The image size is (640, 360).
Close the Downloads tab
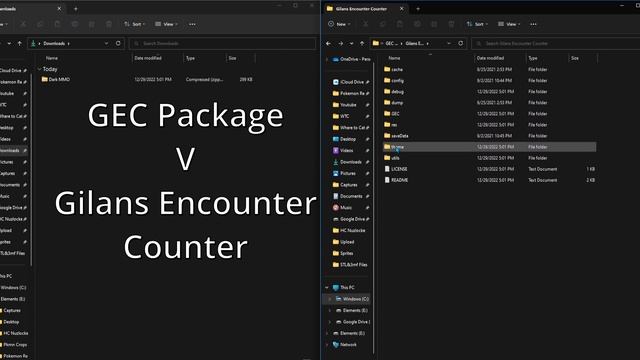[x=59, y=9]
